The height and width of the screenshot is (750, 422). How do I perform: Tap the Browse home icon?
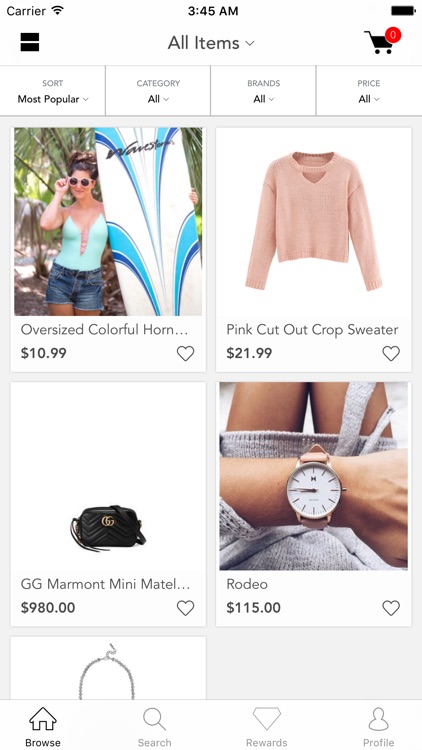pyautogui.click(x=43, y=719)
